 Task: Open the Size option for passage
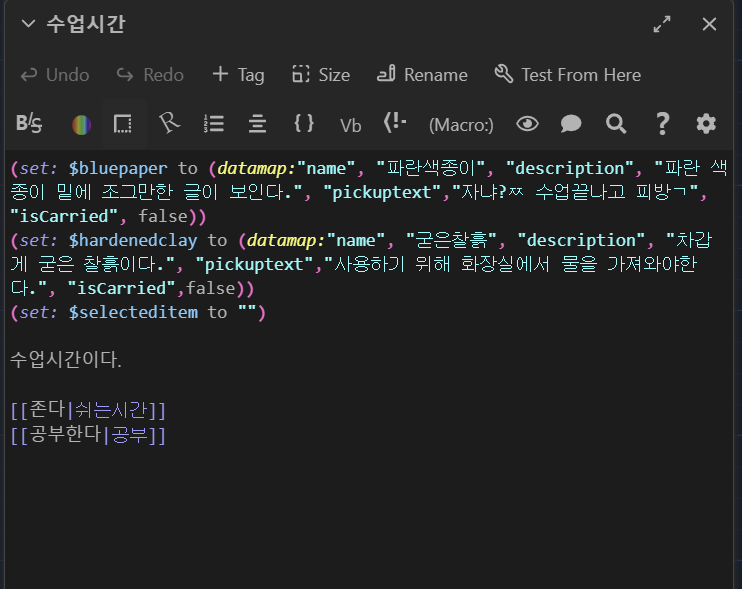pyautogui.click(x=321, y=75)
